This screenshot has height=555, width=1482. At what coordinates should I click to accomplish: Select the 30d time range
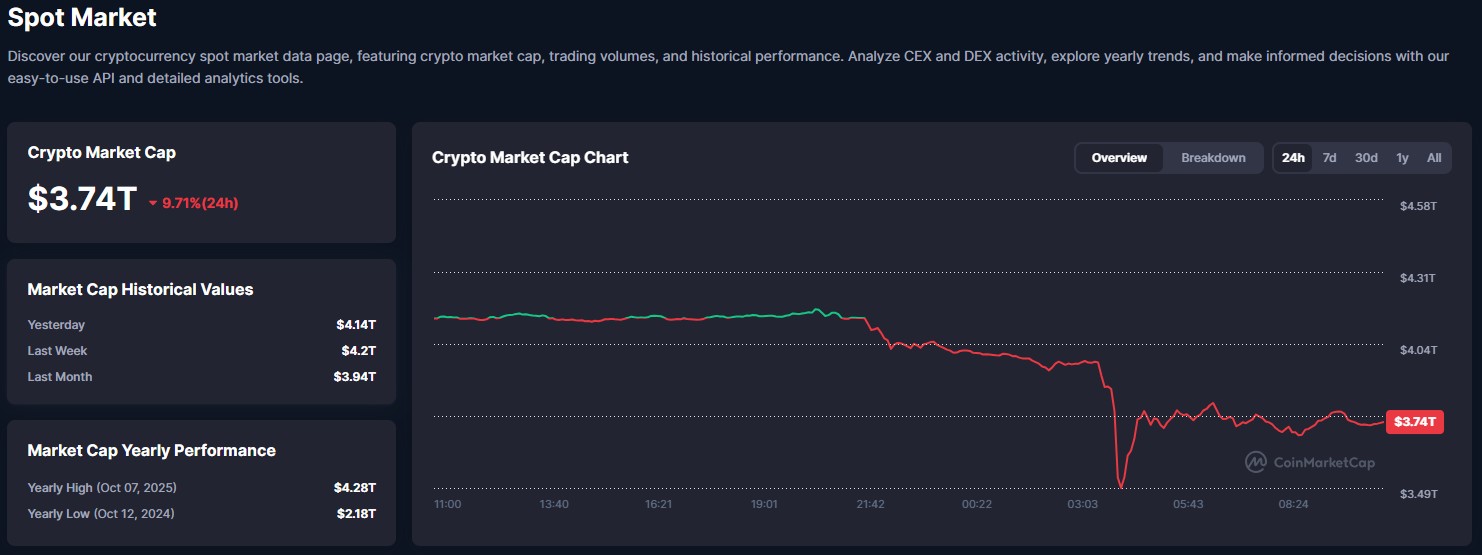click(x=1366, y=158)
